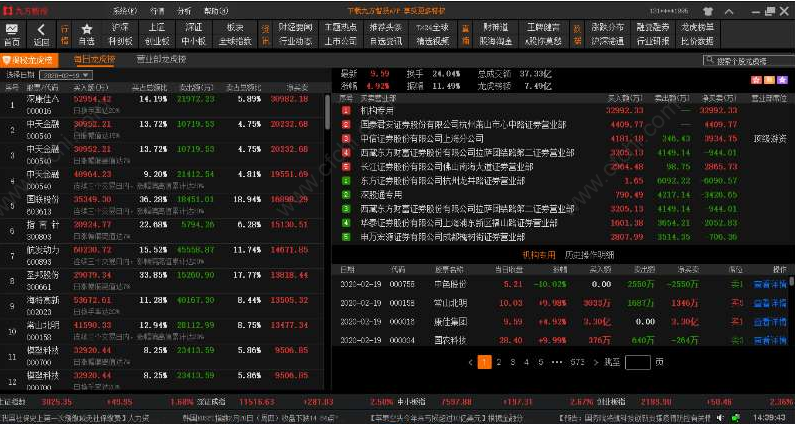Screen dimensions: 795x424
Task: Click 国泰君安证券 brokerage row
Action: point(564,124)
